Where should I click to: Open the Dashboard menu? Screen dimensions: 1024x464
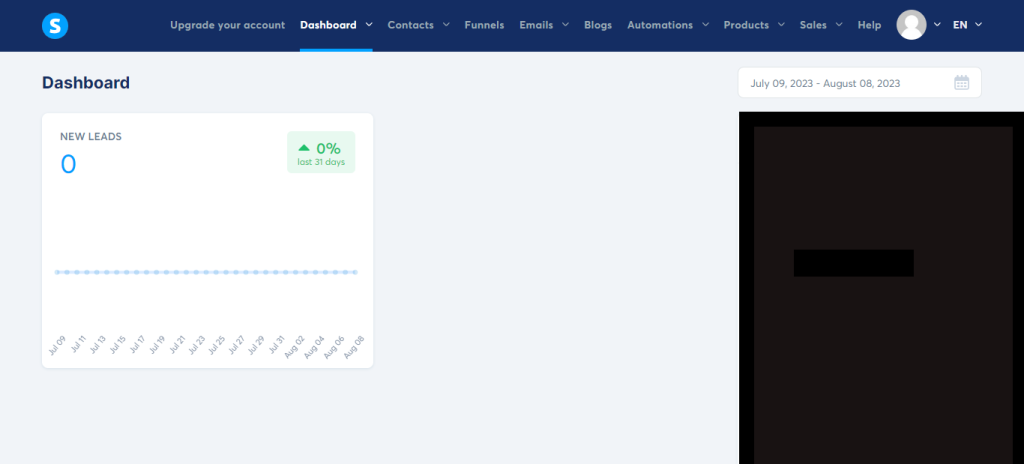[x=328, y=25]
